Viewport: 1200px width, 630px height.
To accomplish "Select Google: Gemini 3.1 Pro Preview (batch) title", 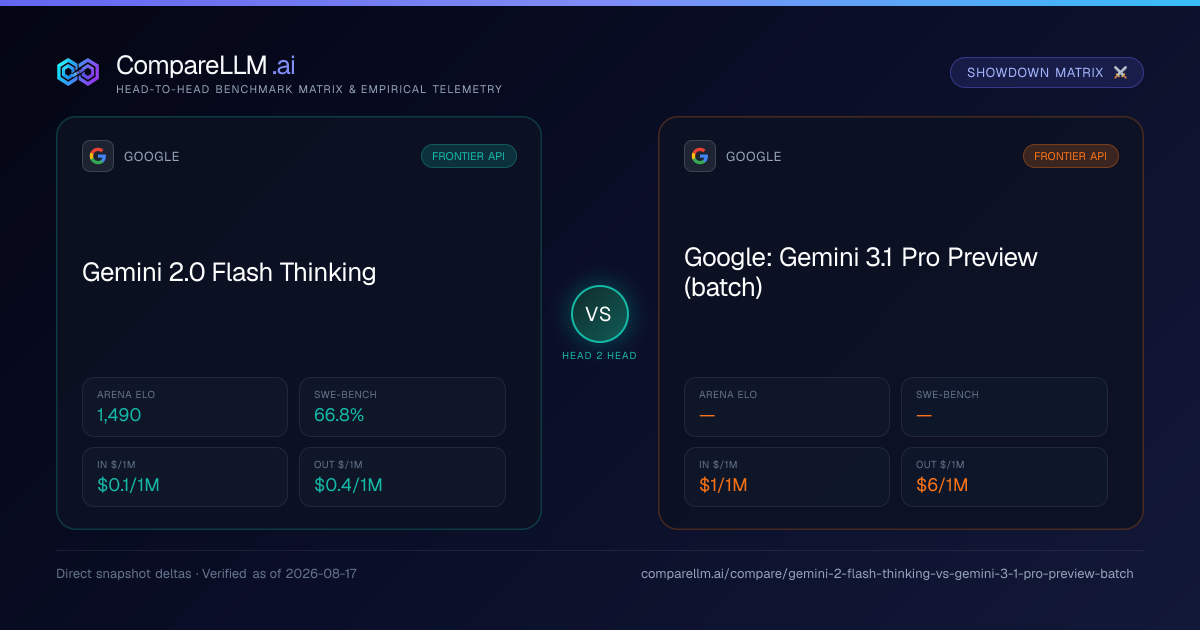I will pyautogui.click(x=861, y=272).
